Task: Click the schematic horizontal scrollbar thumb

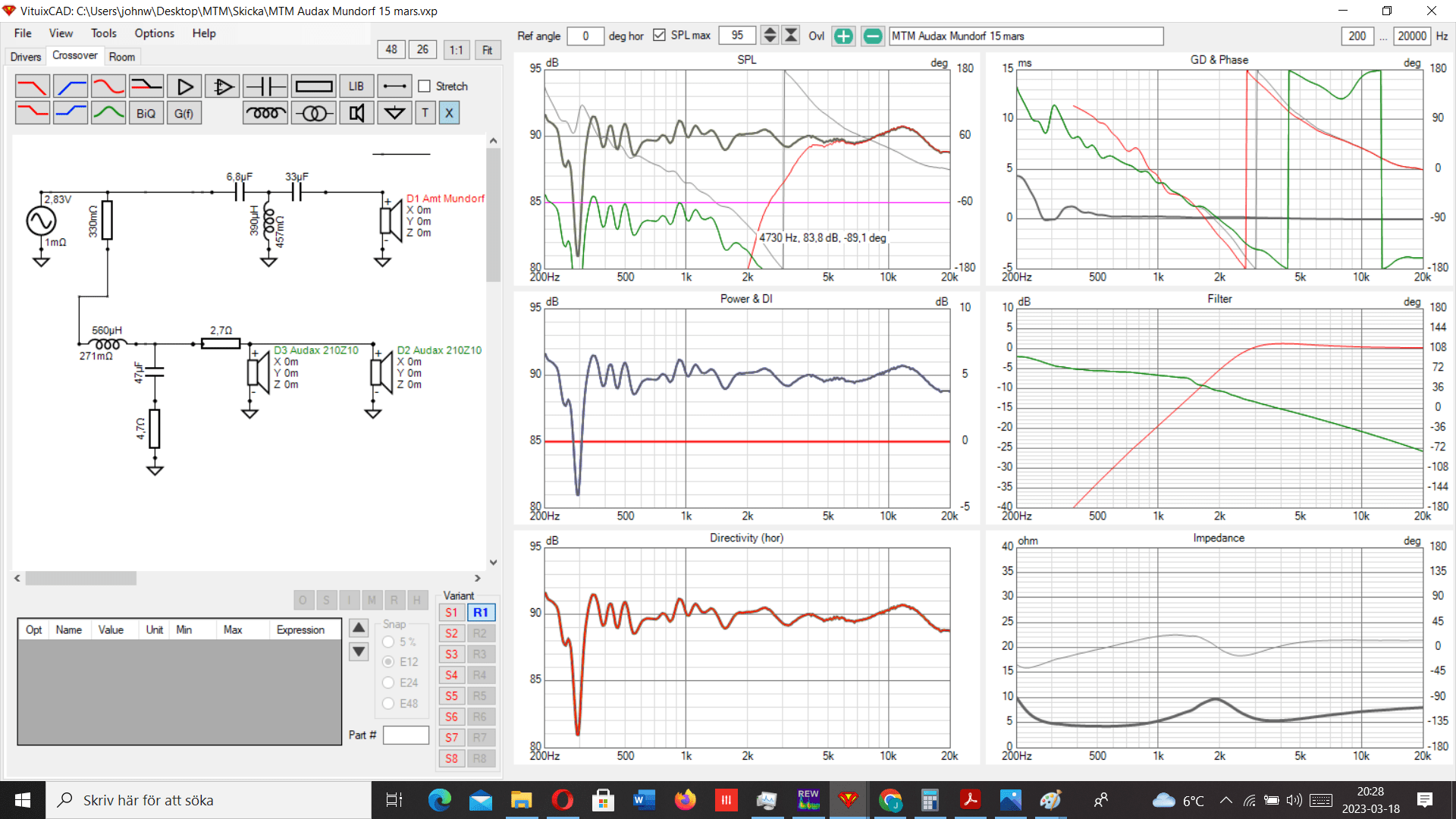Action: pos(81,579)
